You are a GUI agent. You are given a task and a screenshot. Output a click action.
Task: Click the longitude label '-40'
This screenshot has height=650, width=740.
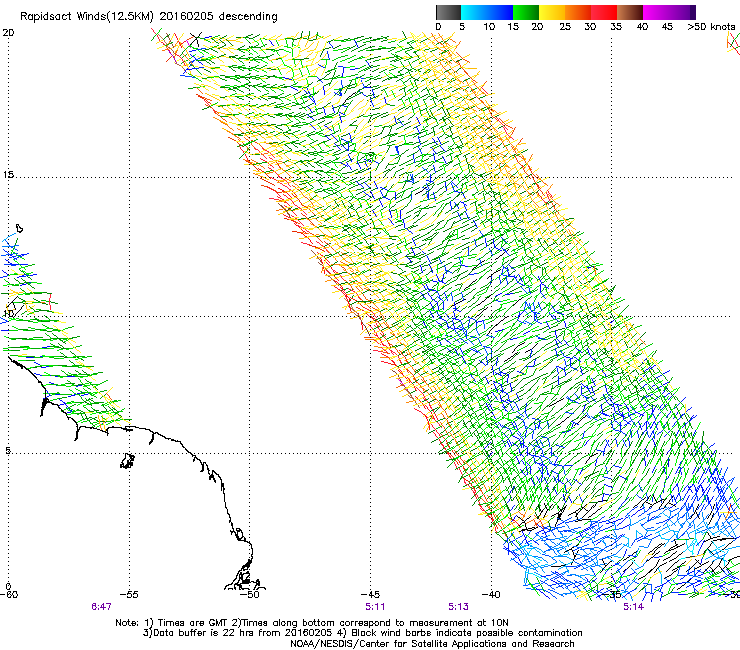pyautogui.click(x=491, y=594)
